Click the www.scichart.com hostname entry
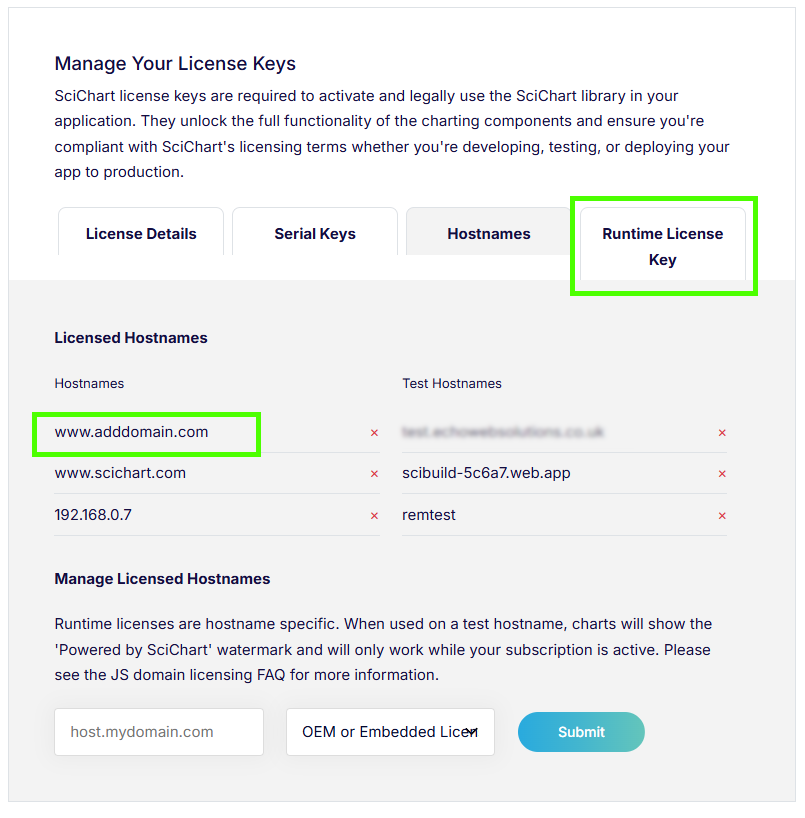This screenshot has width=805, height=818. [120, 473]
